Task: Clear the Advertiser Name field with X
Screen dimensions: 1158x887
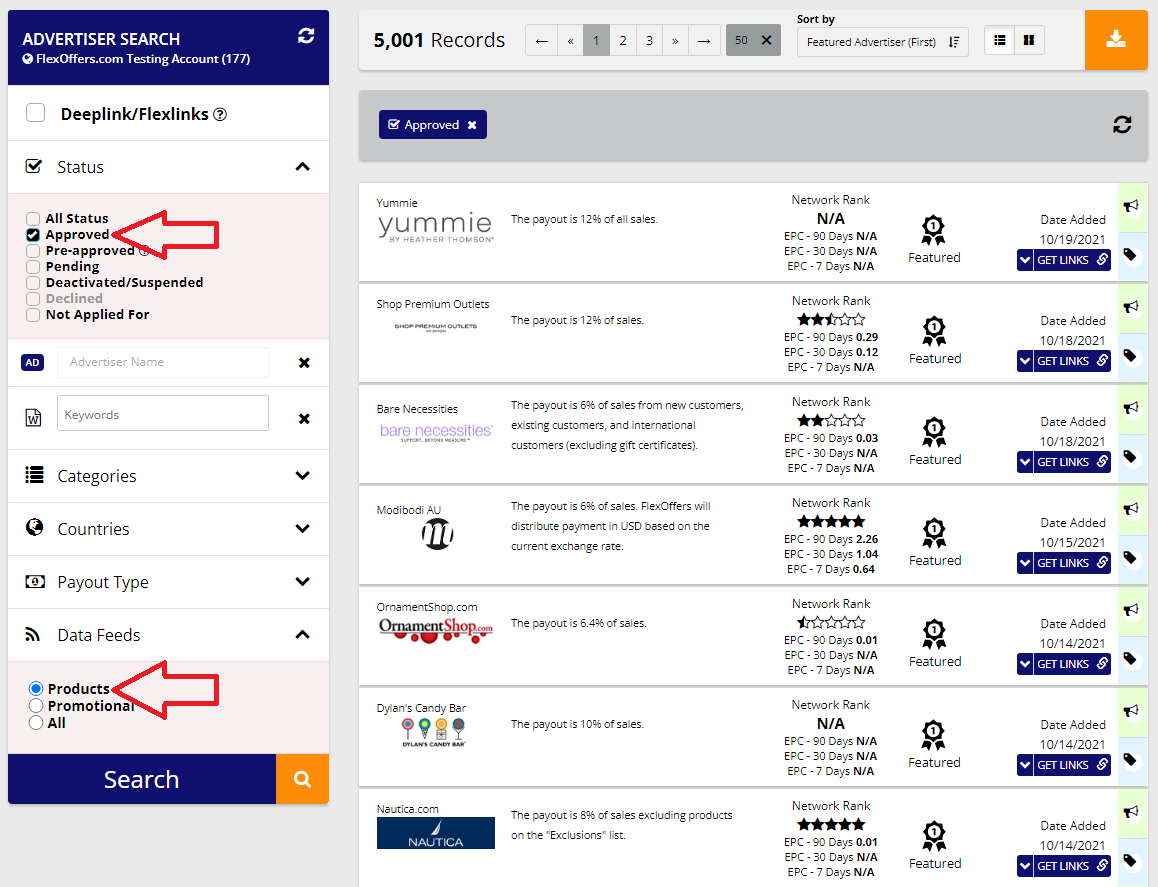Action: click(304, 363)
